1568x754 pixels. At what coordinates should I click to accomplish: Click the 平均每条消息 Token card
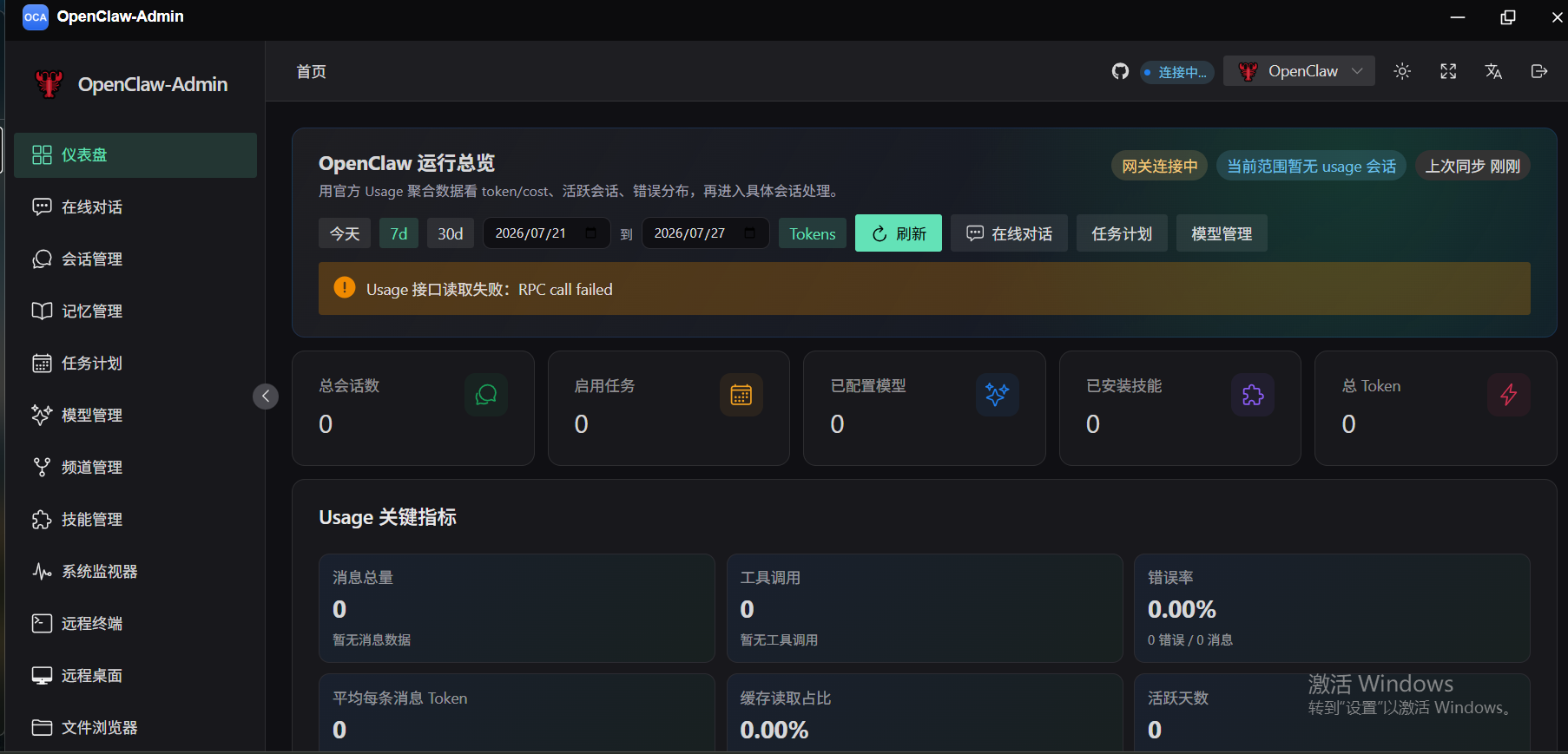coord(517,712)
